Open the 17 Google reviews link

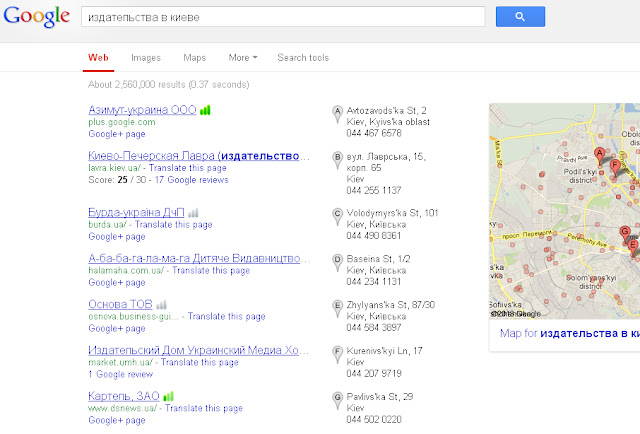tap(191, 180)
